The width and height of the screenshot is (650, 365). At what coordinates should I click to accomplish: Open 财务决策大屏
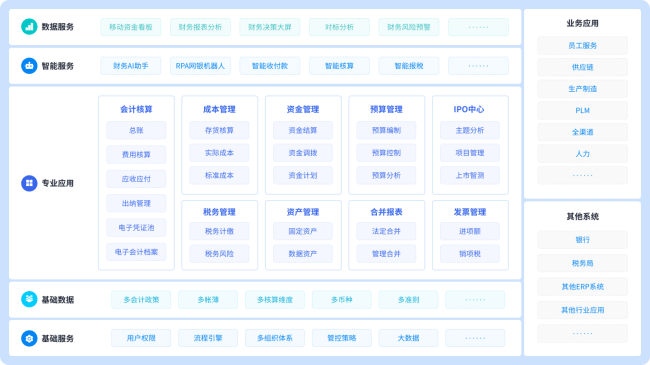coord(270,27)
